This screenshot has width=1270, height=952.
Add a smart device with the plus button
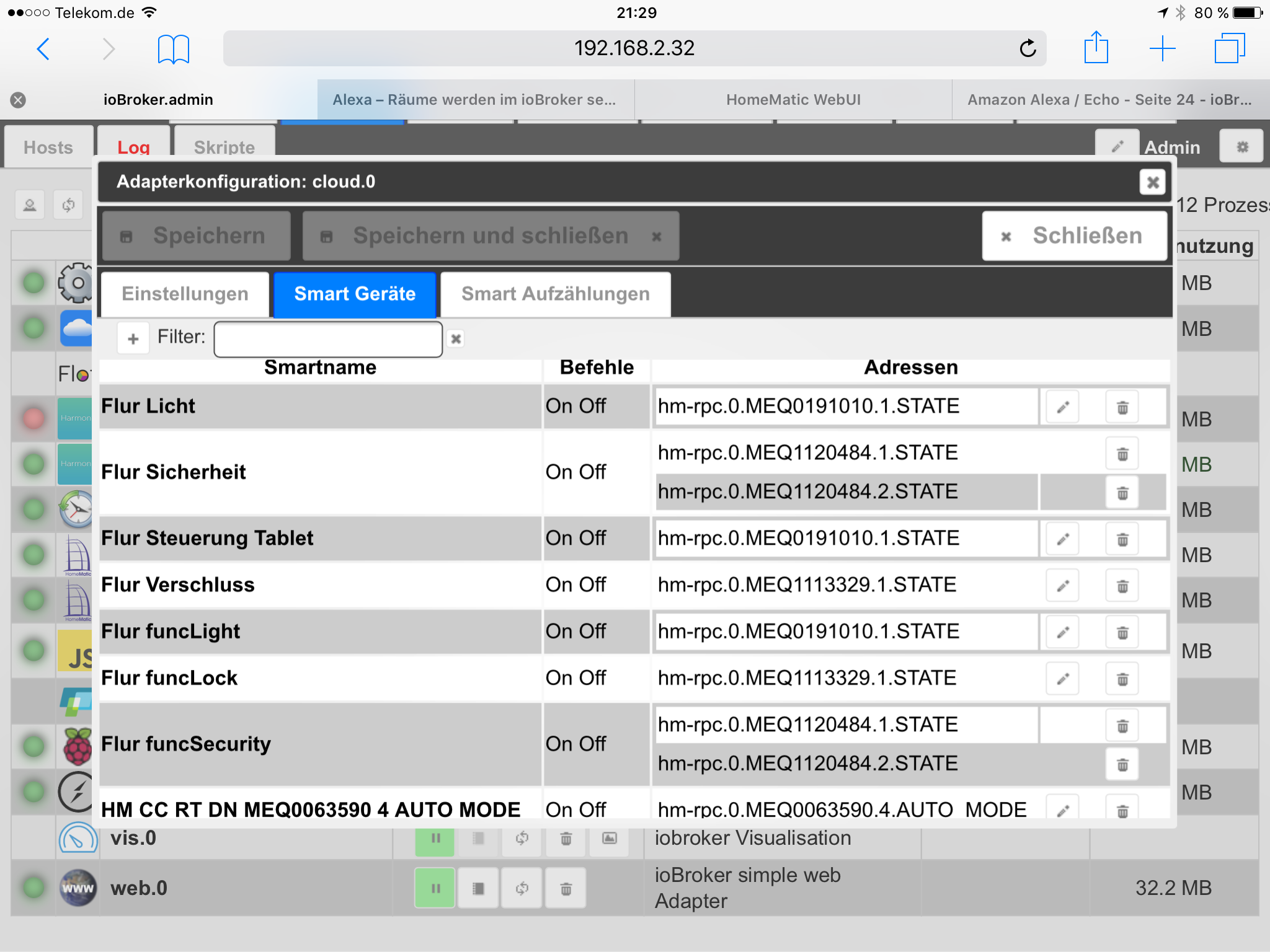coord(133,338)
